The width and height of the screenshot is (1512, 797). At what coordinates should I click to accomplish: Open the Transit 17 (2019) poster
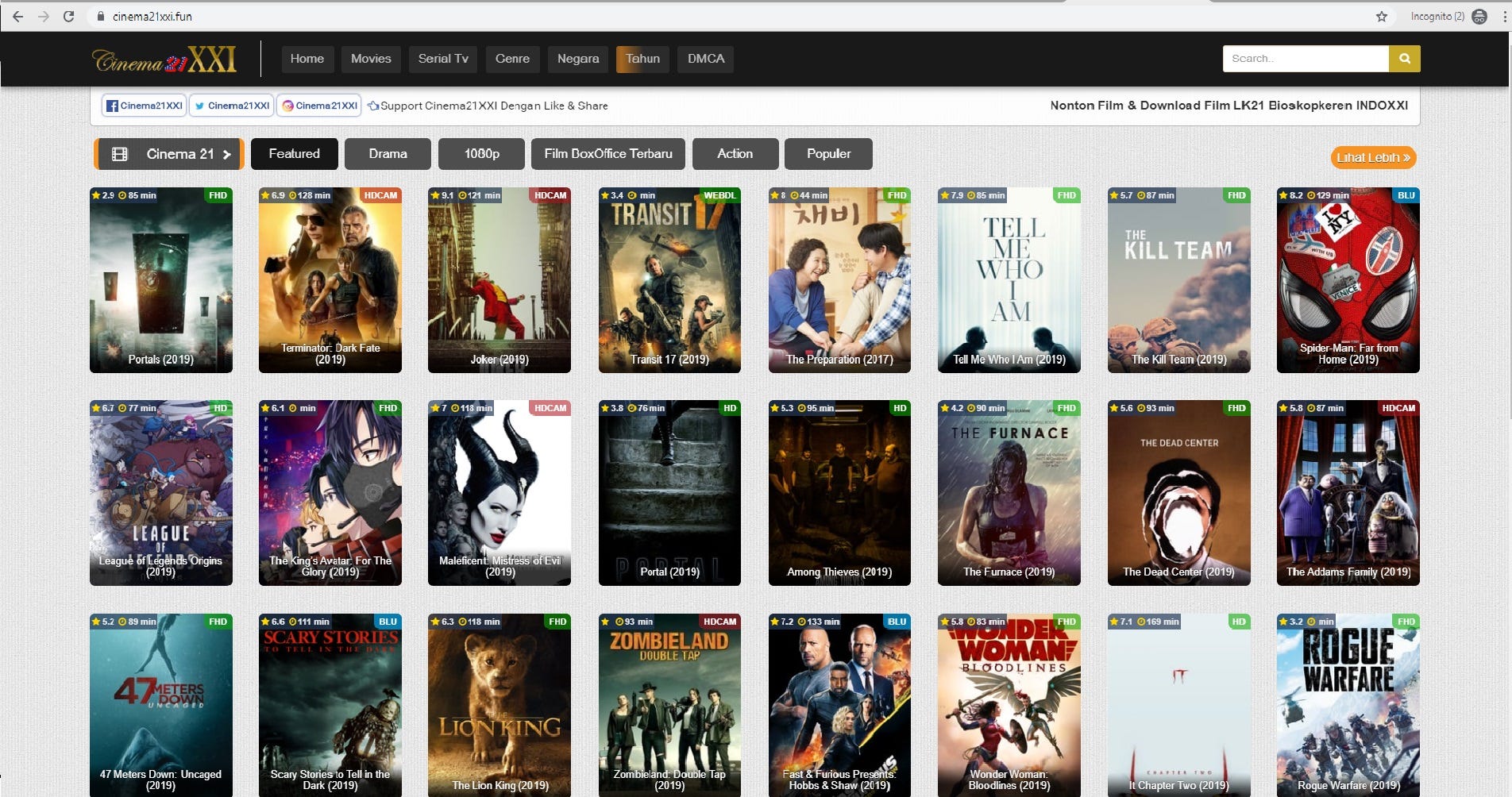coord(669,280)
